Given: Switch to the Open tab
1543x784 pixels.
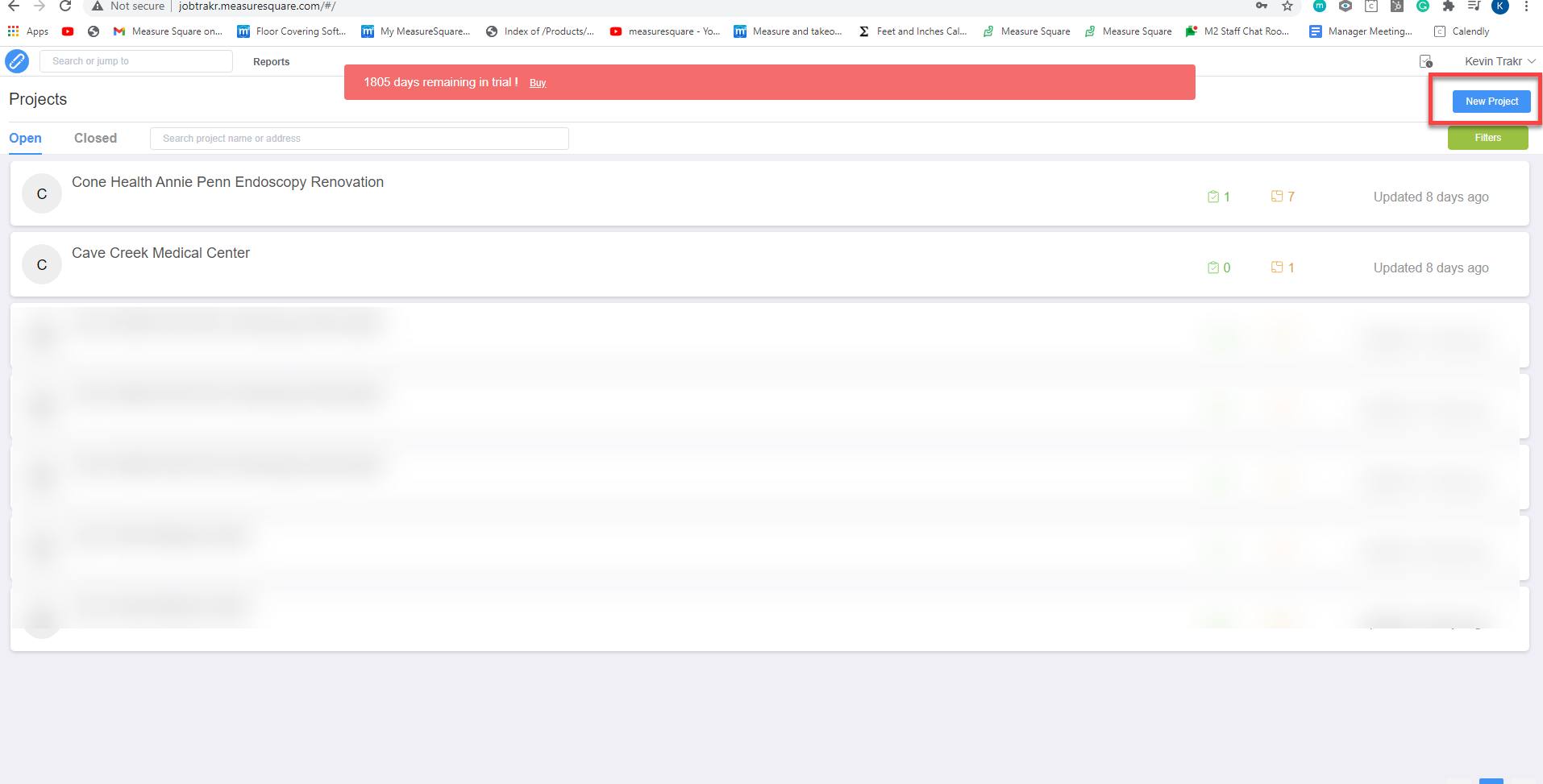Looking at the screenshot, I should pyautogui.click(x=25, y=139).
